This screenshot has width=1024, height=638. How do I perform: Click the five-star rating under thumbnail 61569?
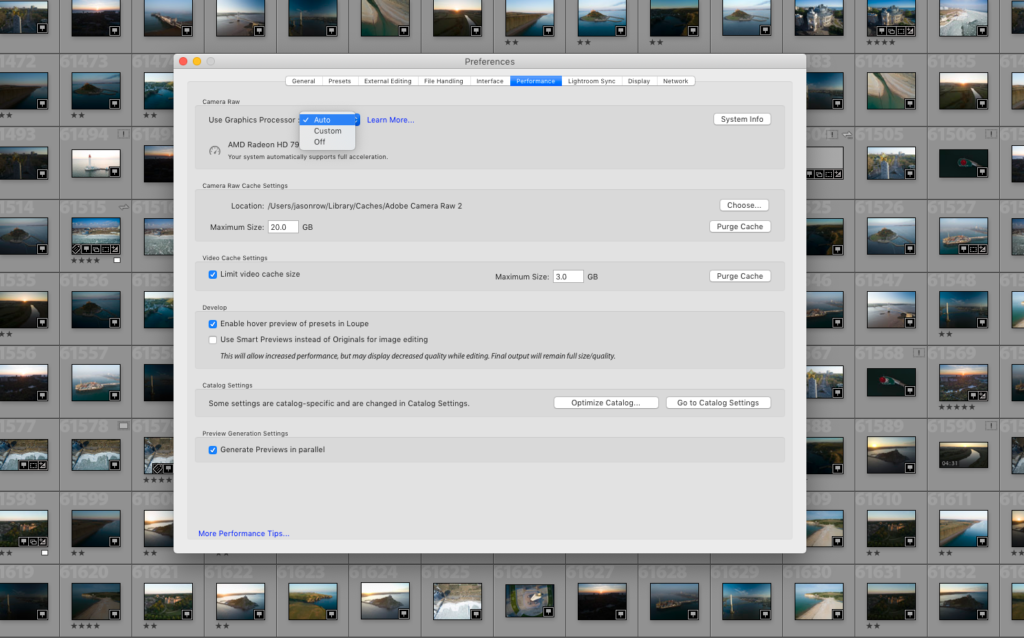[957, 407]
